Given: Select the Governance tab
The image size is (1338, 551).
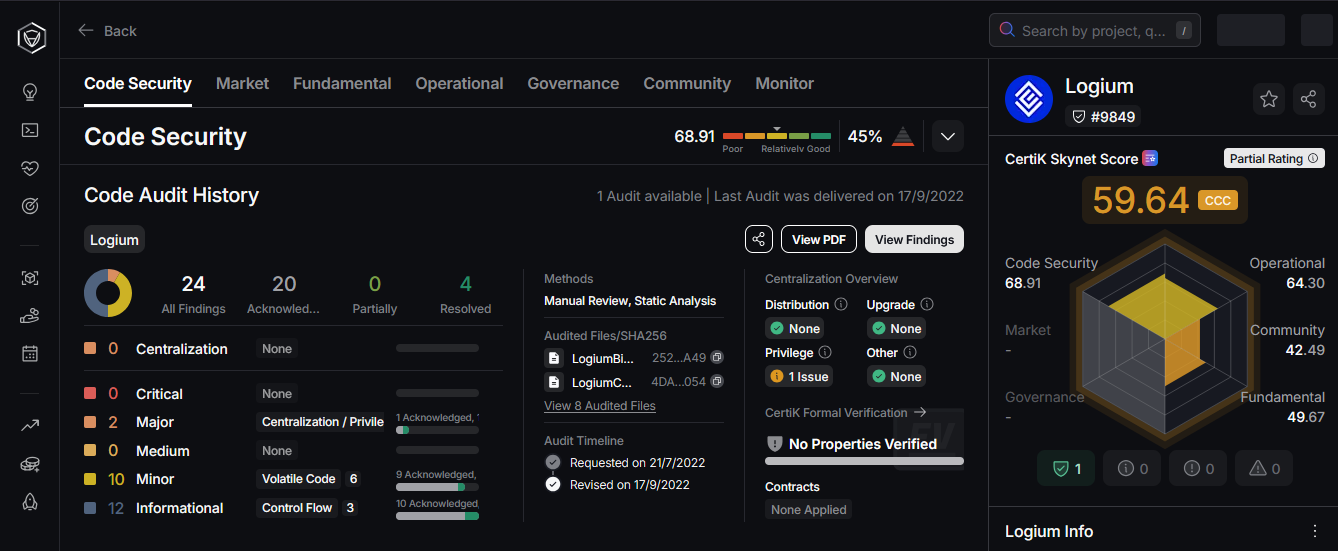Looking at the screenshot, I should [x=573, y=83].
